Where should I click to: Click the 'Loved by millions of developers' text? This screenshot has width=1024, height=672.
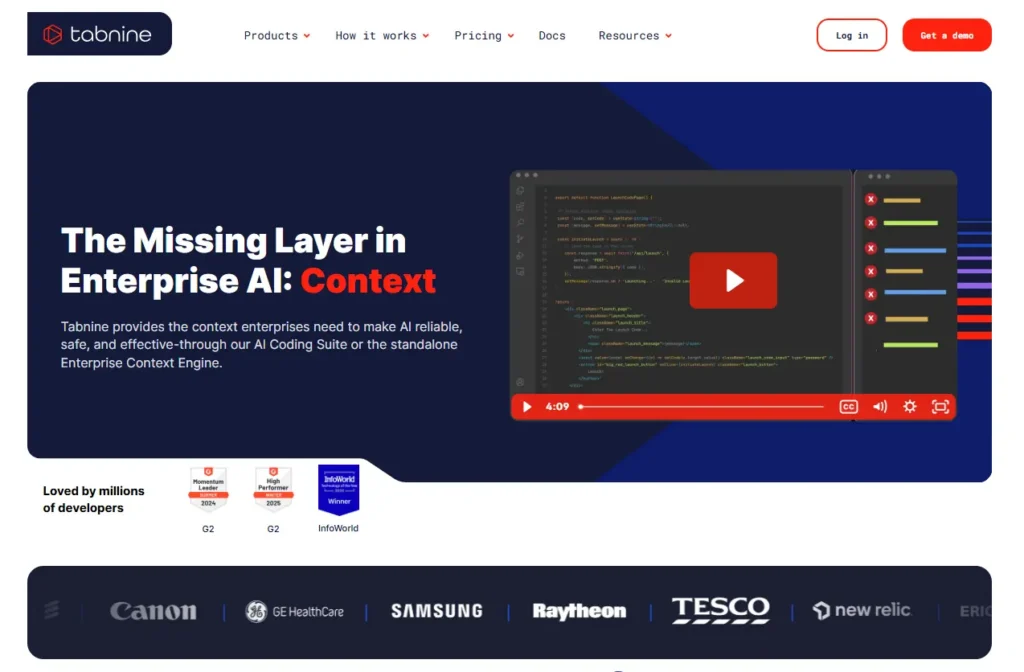point(93,500)
